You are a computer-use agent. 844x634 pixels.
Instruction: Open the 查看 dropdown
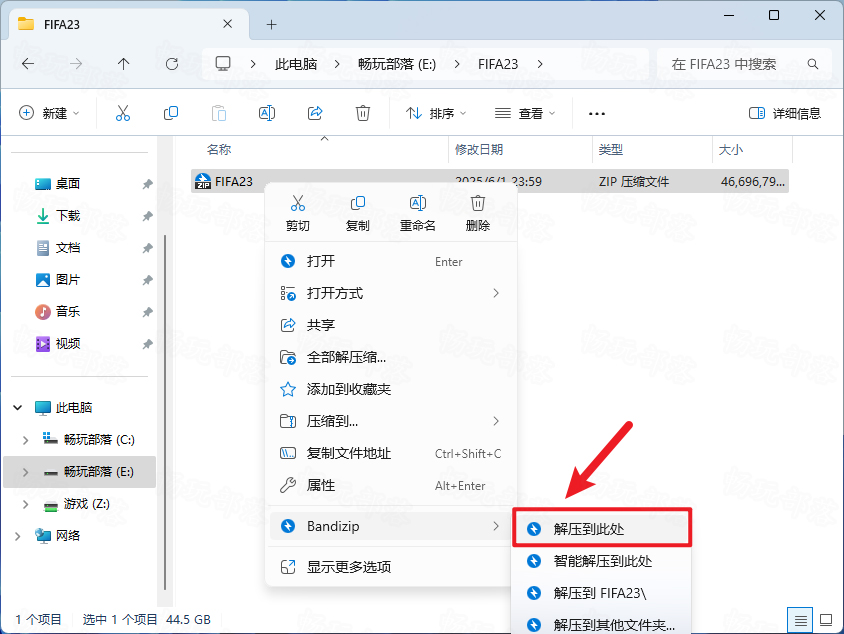[525, 114]
